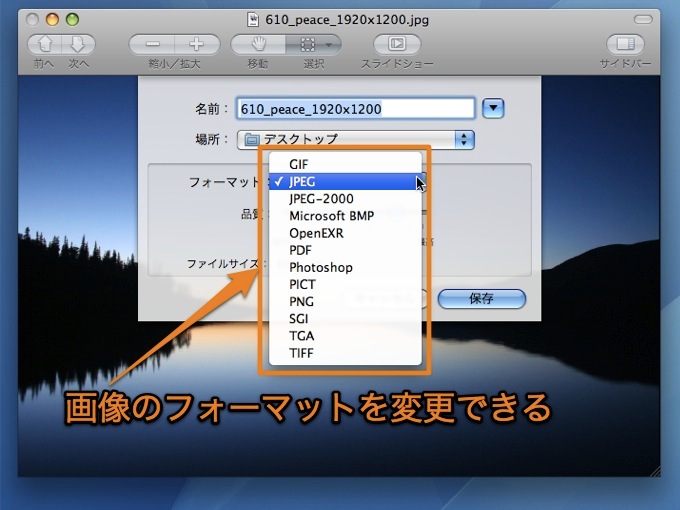Start the slideshow
Screen dimensions: 680x510
[x=397, y=44]
